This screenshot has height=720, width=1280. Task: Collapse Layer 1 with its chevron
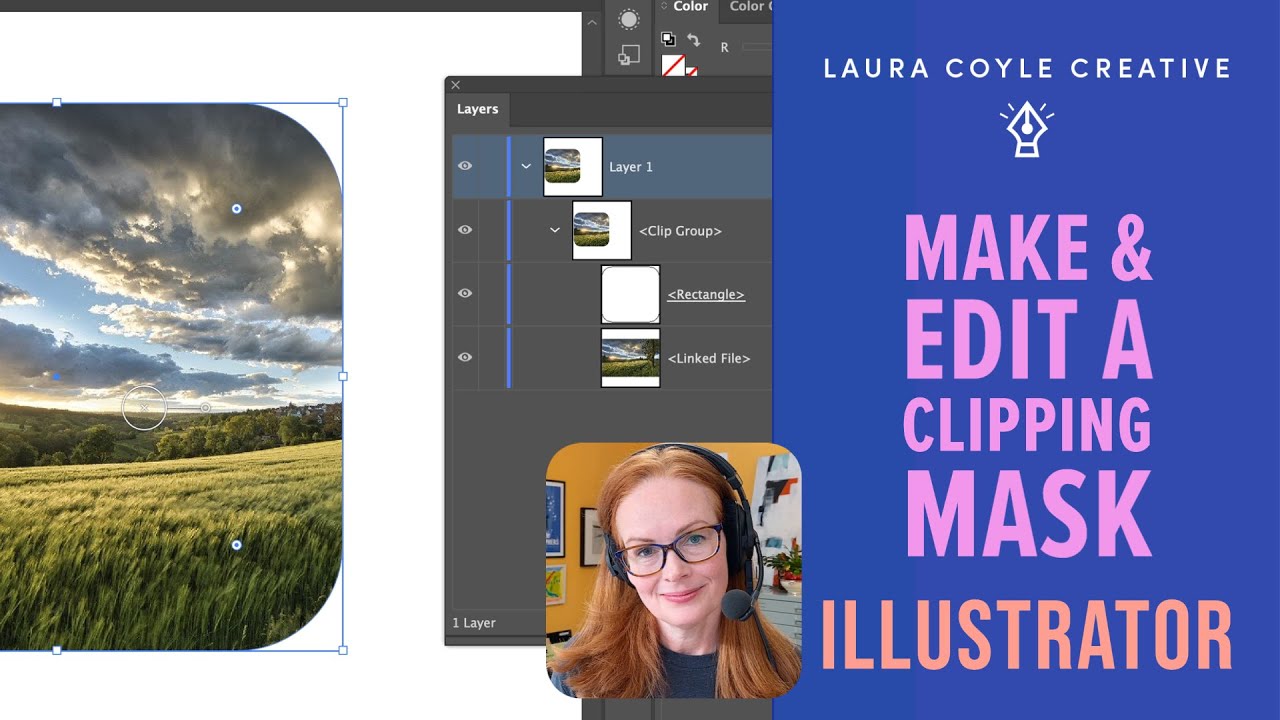(526, 166)
